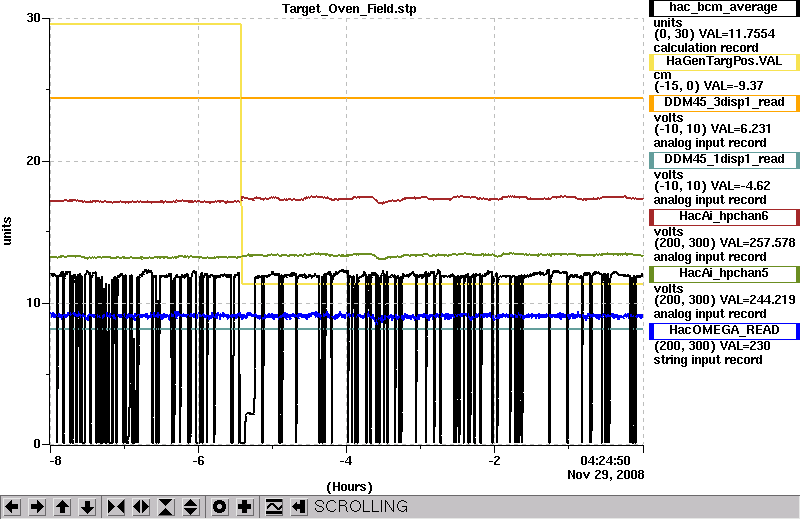Click the wavy-line graph icon in the toolbar

point(274,507)
